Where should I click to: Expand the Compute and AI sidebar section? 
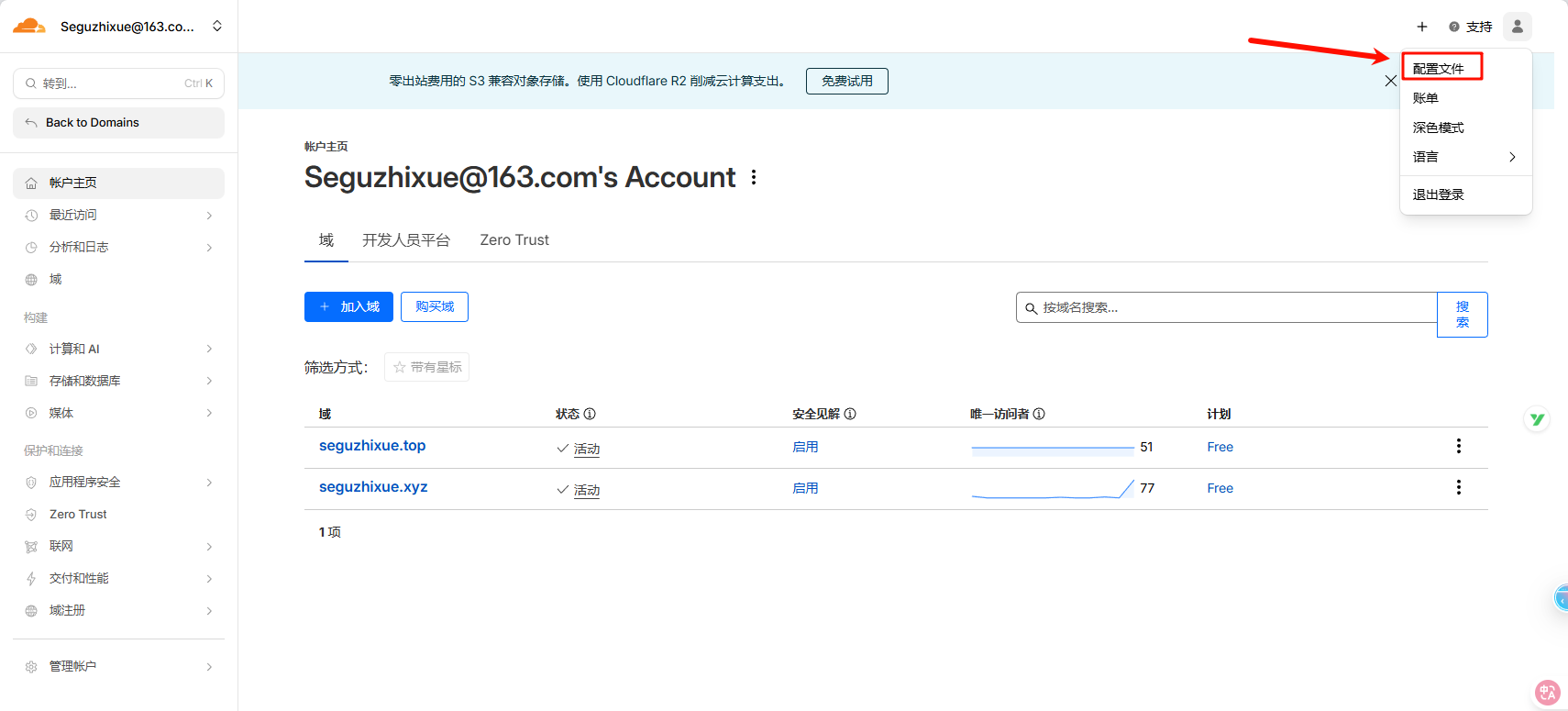119,349
